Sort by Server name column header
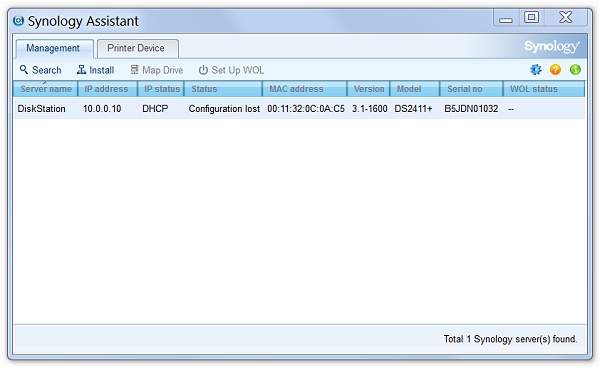This screenshot has height=368, width=600. pos(46,89)
